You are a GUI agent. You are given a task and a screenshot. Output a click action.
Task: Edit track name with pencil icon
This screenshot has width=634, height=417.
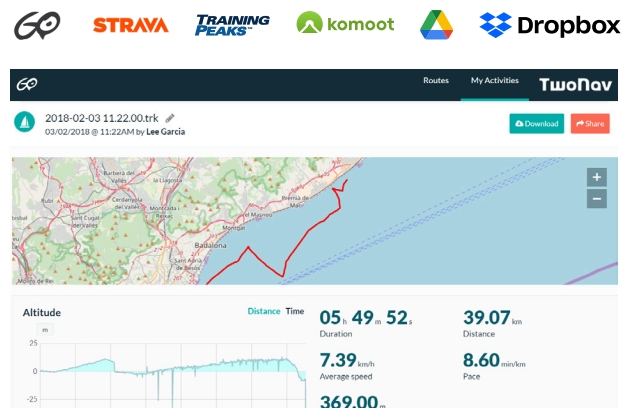(170, 118)
